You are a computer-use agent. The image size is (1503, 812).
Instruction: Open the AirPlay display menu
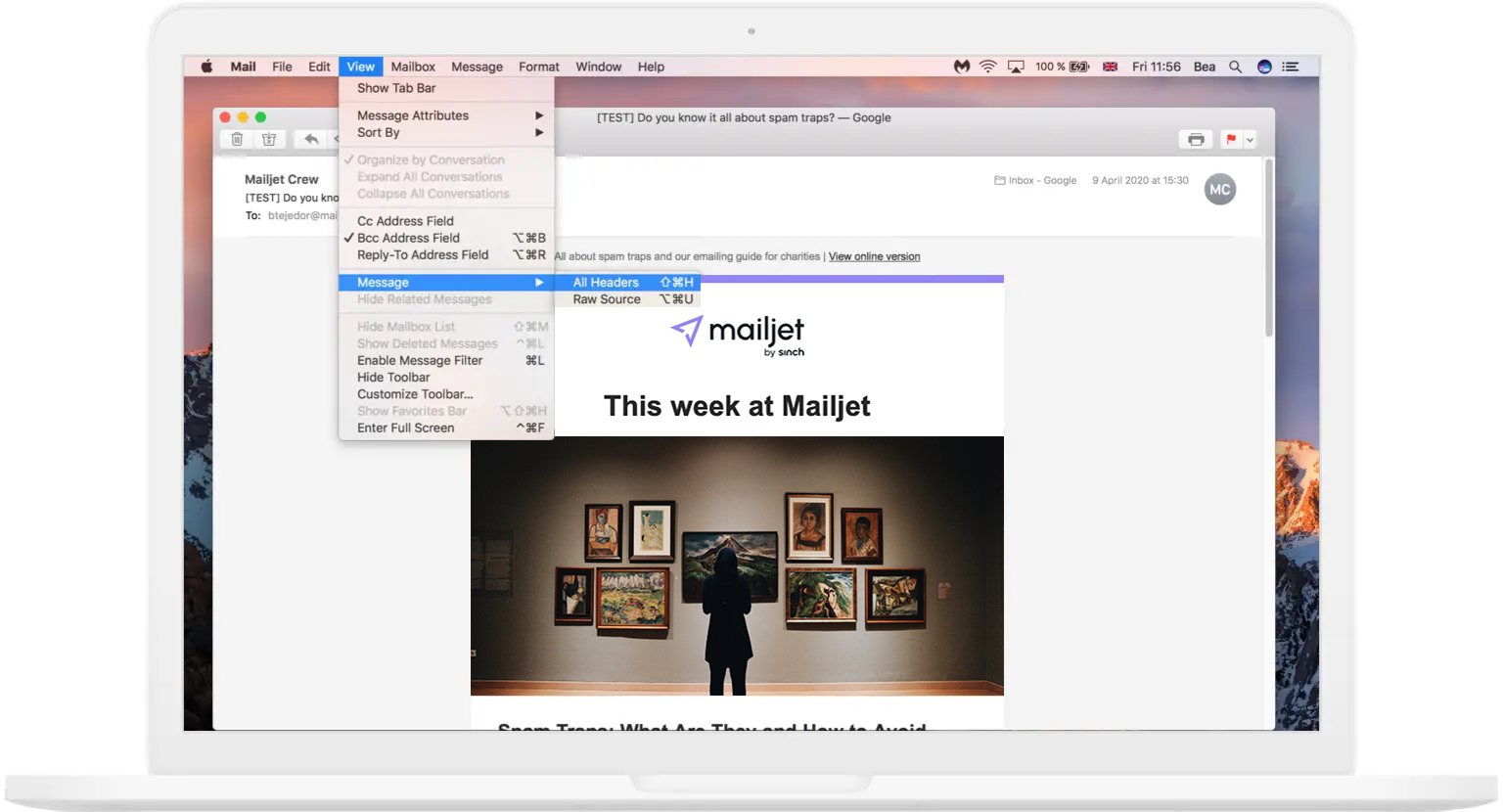(1016, 67)
